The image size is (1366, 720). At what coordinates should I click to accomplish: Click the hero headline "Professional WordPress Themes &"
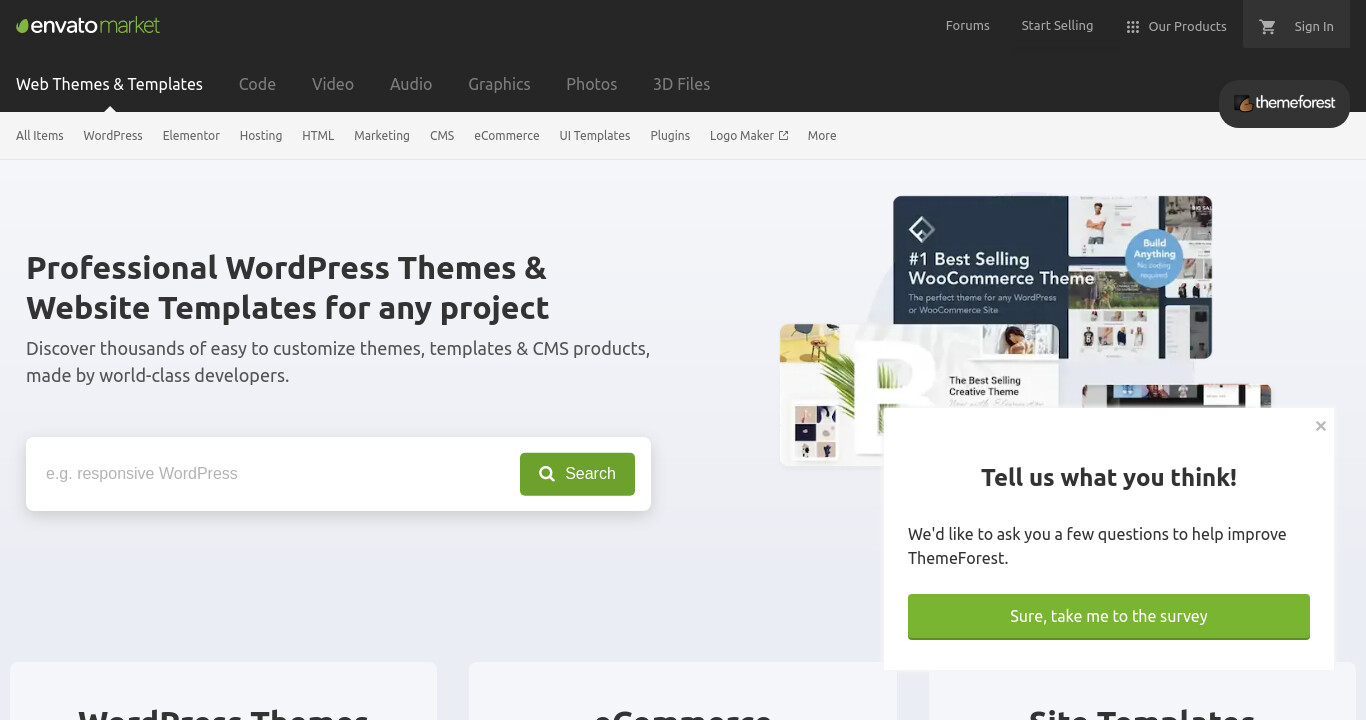click(287, 268)
